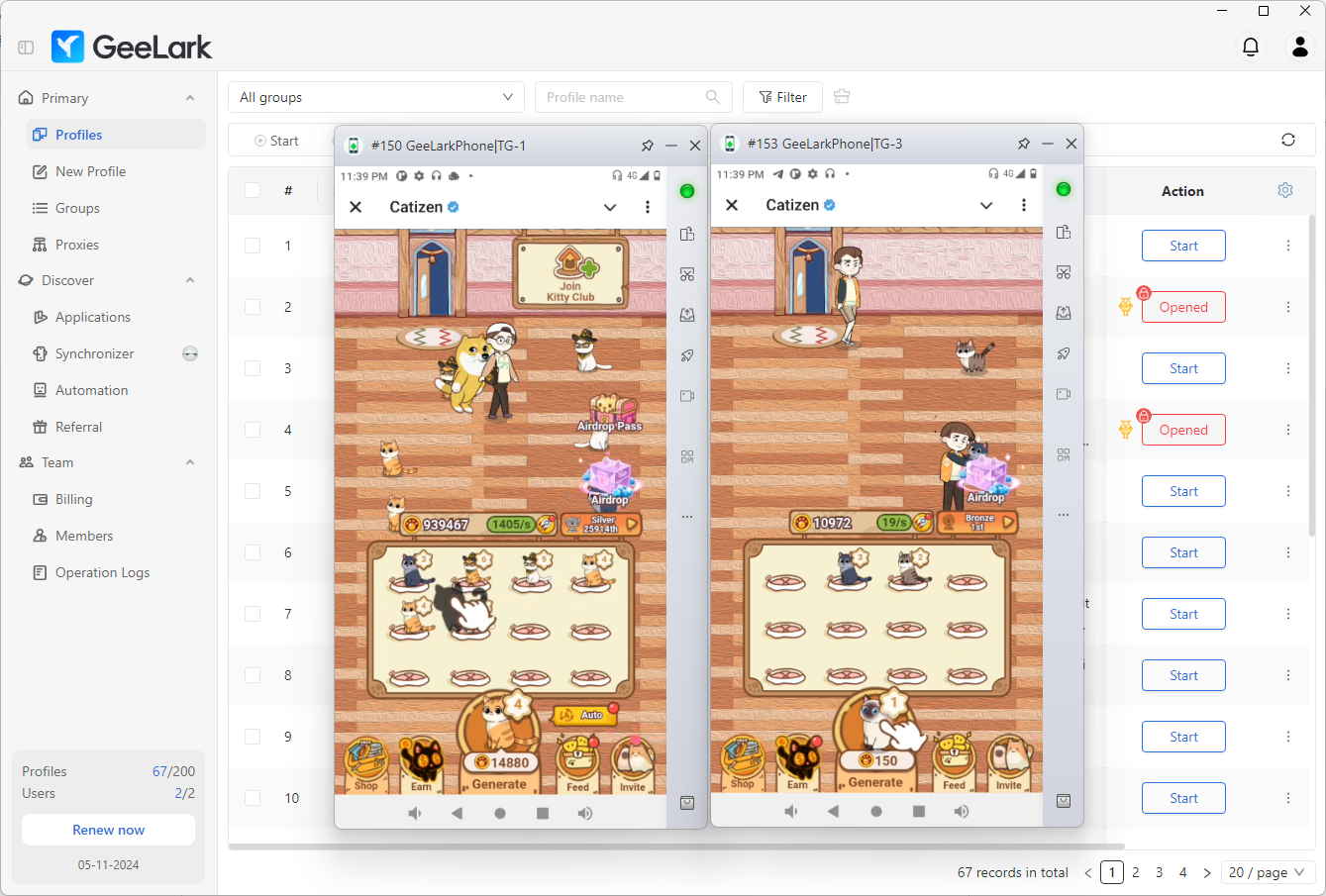Pin the #150 GeeLarkPhone window
The image size is (1326, 896).
(648, 146)
